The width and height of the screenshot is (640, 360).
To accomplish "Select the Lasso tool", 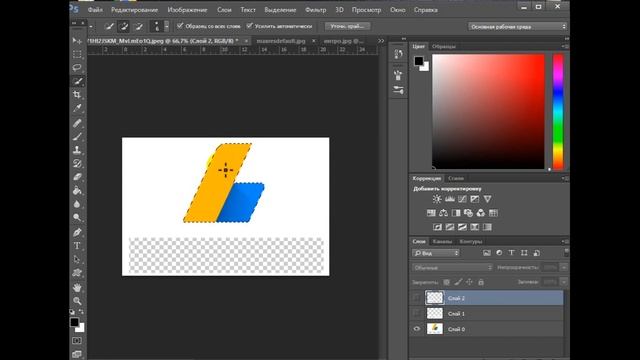I will click(77, 68).
